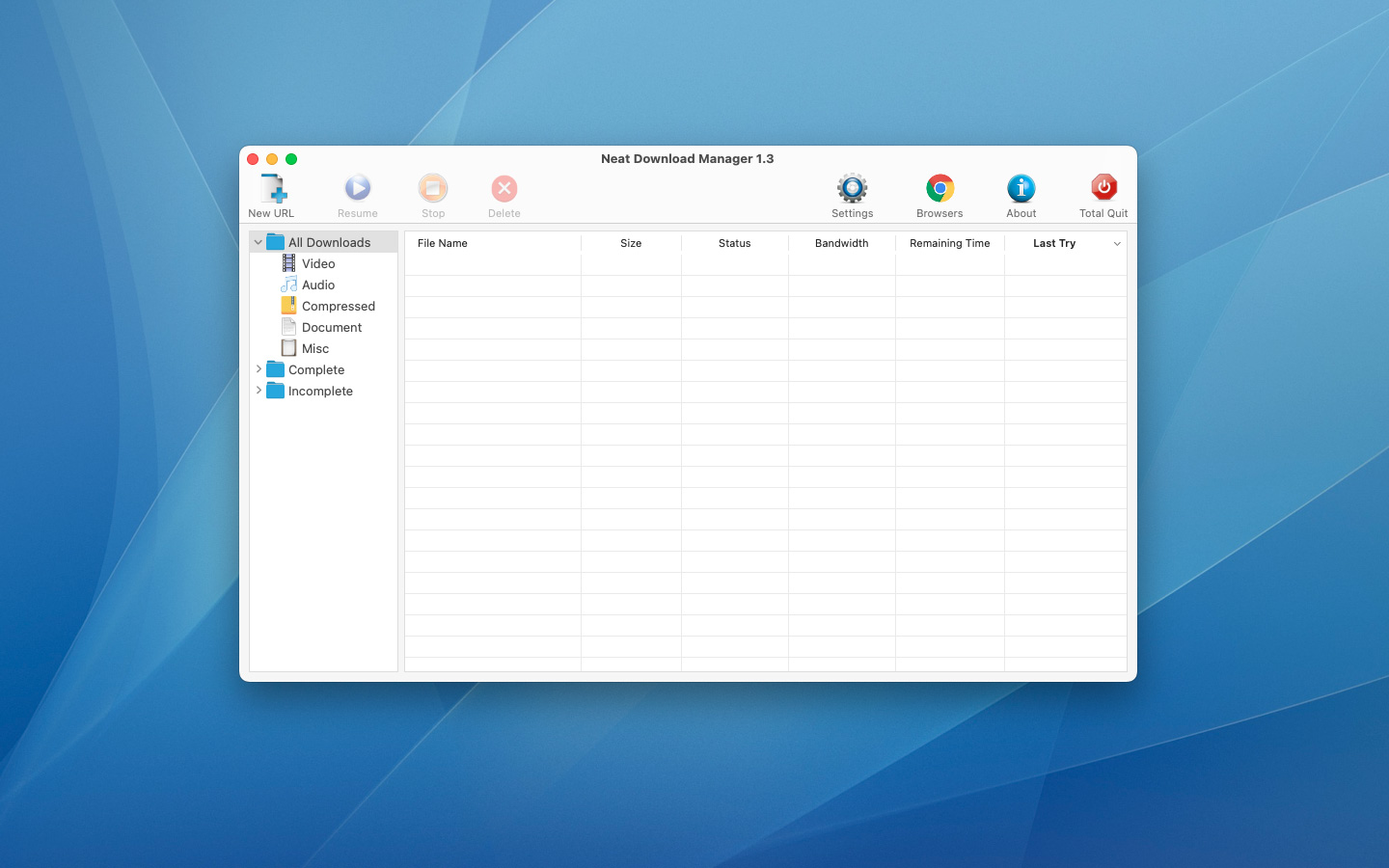Select the All Downloads label
The image size is (1389, 868).
329,242
